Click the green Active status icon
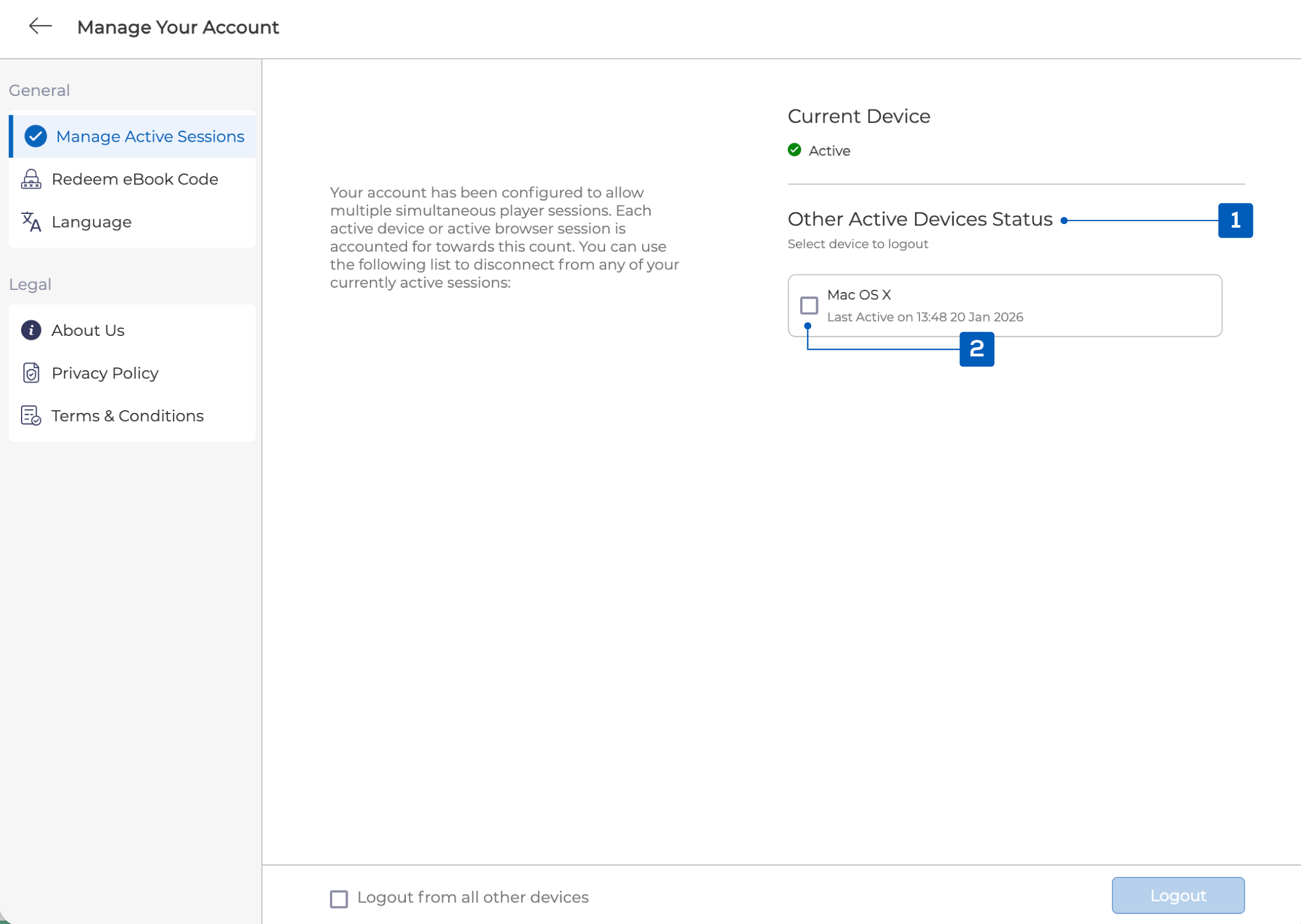 pos(795,150)
